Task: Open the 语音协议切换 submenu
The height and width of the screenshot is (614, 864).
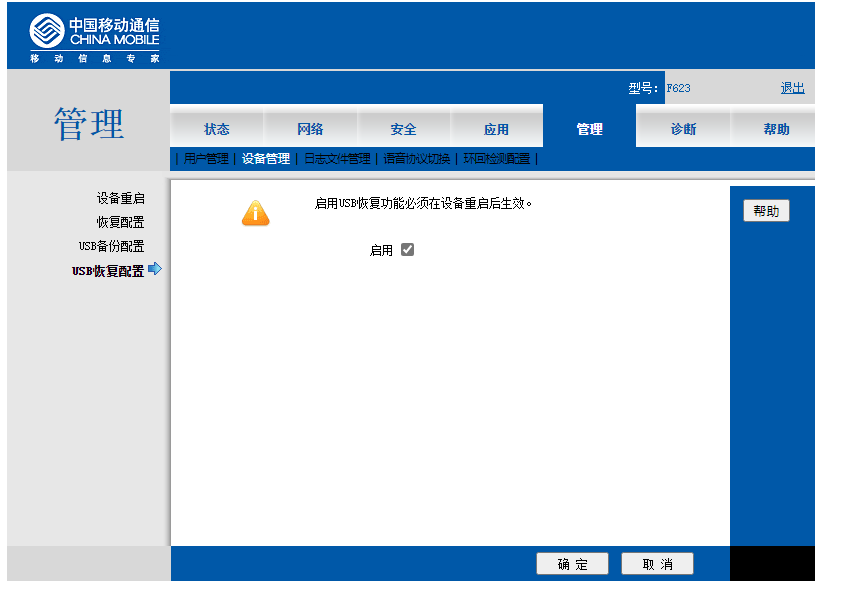Action: pos(417,159)
